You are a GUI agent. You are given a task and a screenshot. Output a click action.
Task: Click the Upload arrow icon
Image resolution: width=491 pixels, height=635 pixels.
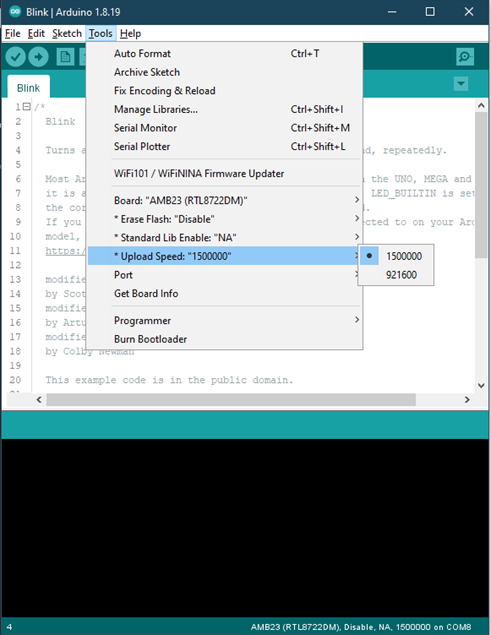pos(38,57)
